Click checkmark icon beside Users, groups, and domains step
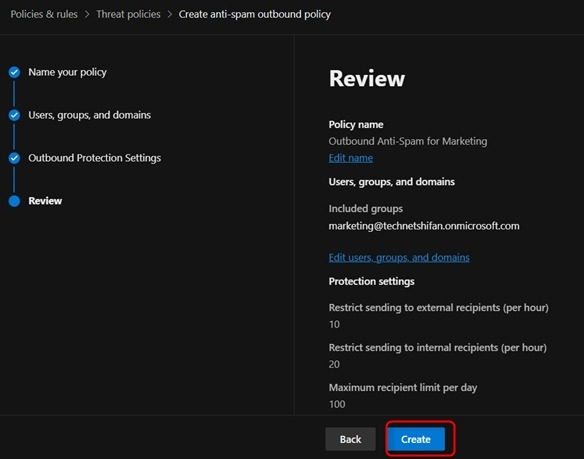The width and height of the screenshot is (584, 459). [15, 115]
